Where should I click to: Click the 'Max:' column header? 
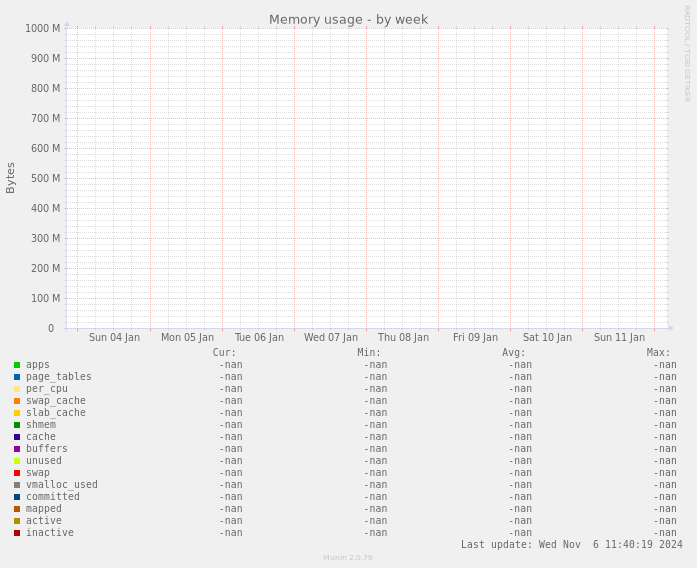tap(658, 352)
